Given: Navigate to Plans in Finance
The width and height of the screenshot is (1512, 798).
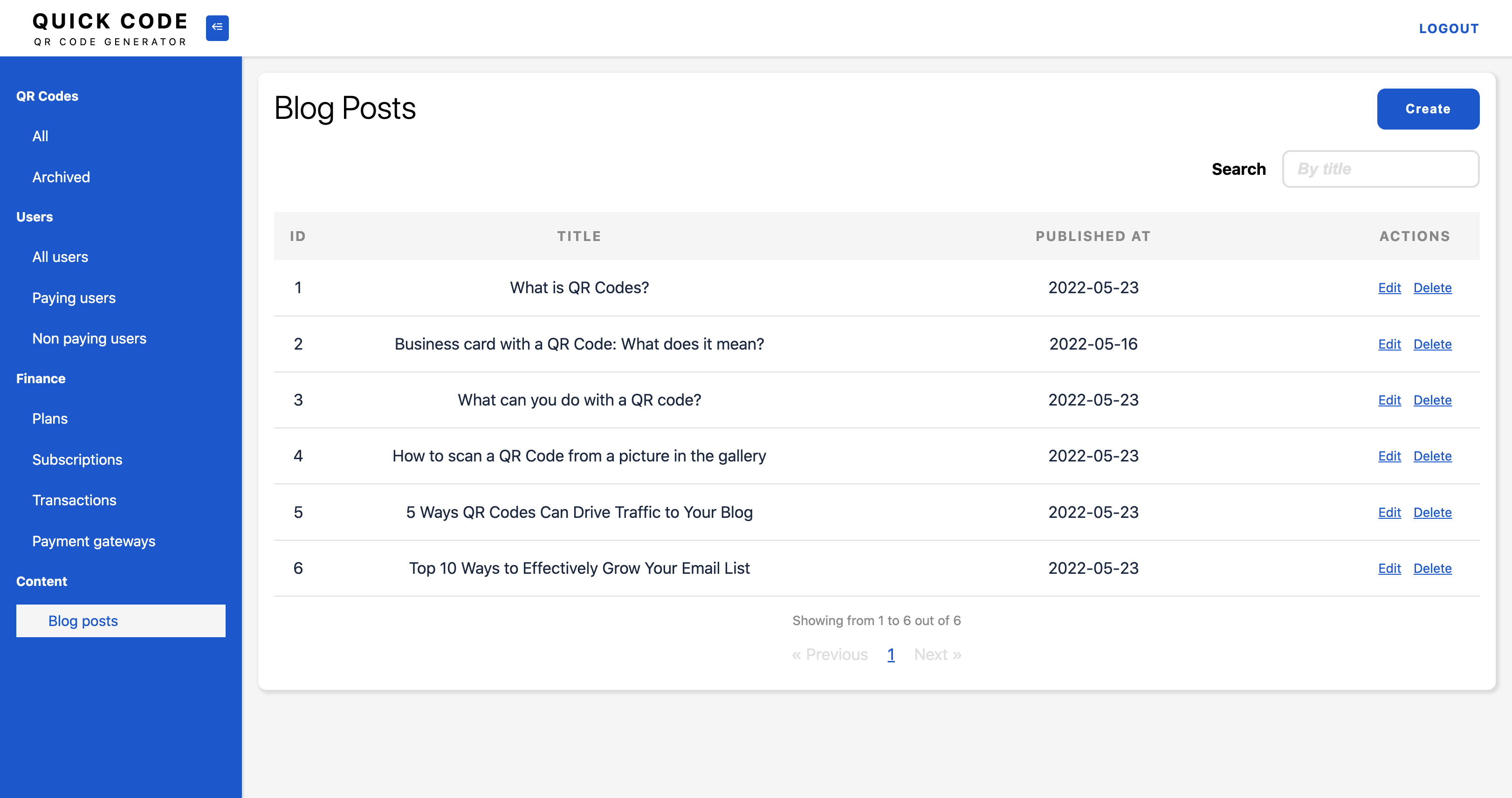Looking at the screenshot, I should [50, 419].
